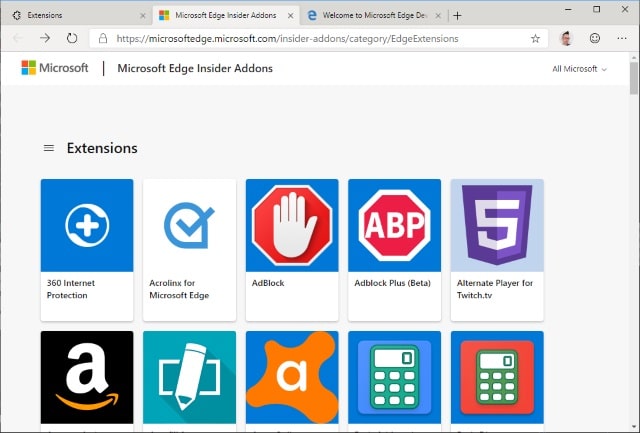This screenshot has width=640, height=433.
Task: Open the browser settings ellipsis menu
Action: click(x=622, y=38)
